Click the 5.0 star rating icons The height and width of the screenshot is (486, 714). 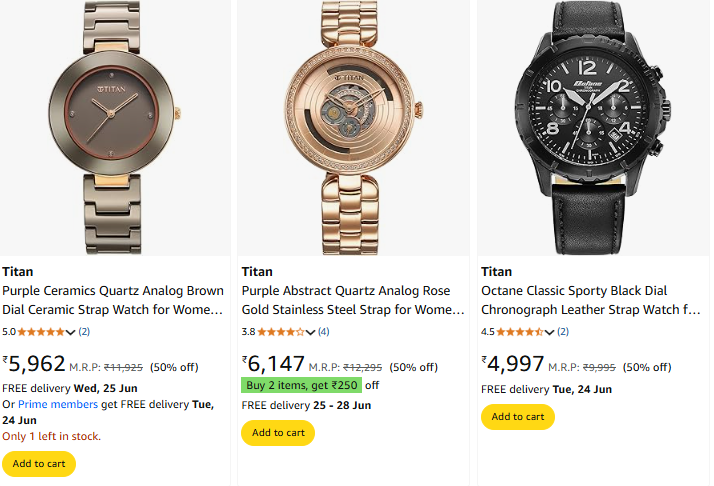click(x=41, y=331)
